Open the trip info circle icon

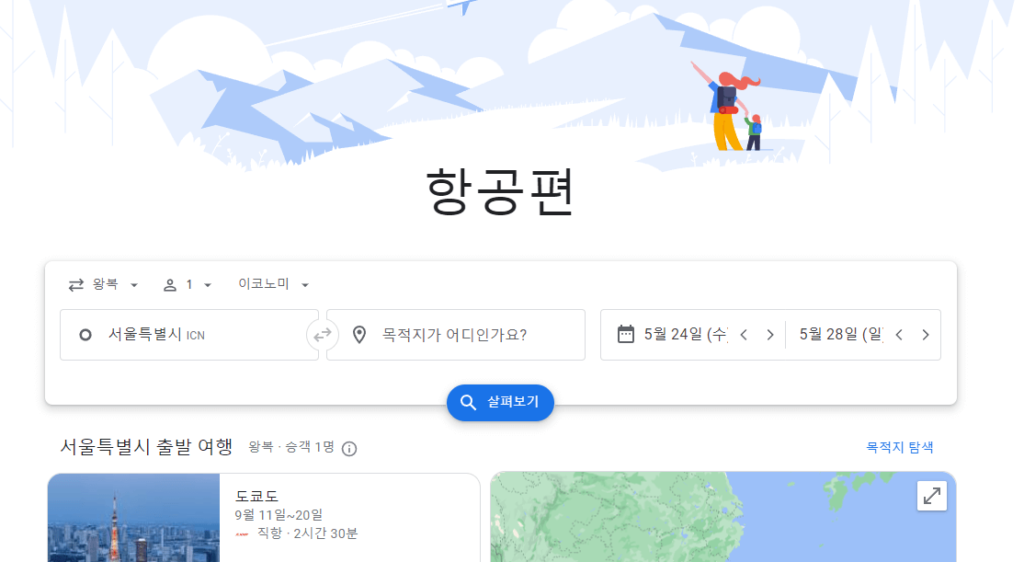[349, 448]
